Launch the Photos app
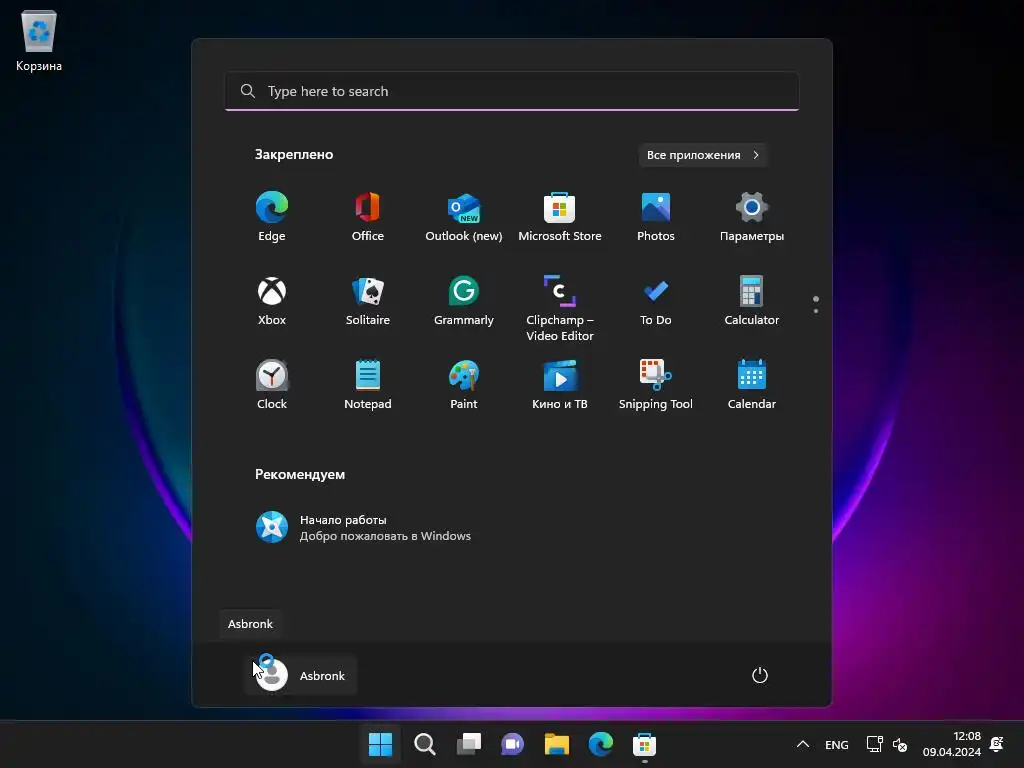The image size is (1024, 768). (656, 217)
